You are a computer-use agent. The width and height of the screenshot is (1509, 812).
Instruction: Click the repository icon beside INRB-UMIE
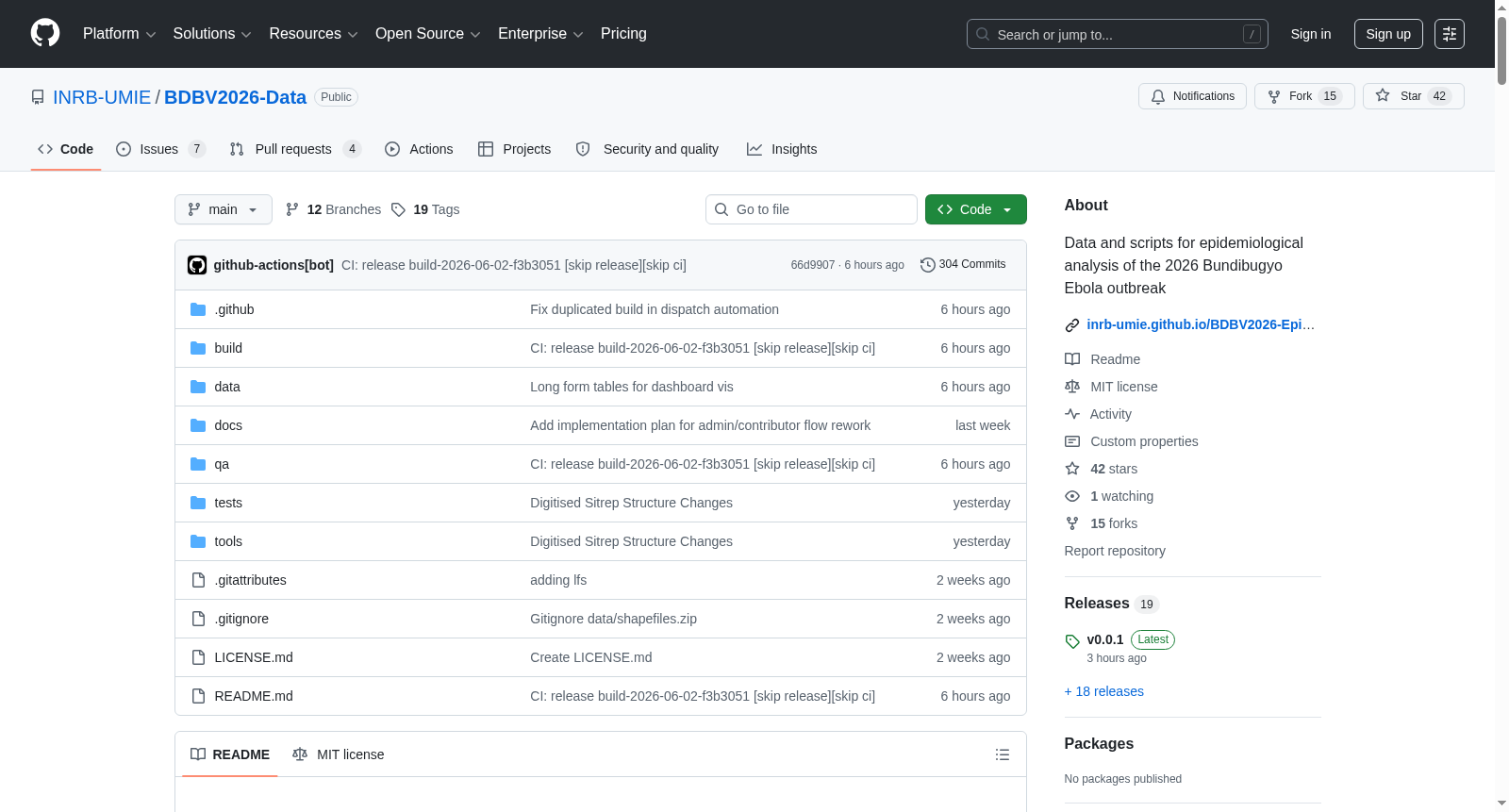click(38, 97)
